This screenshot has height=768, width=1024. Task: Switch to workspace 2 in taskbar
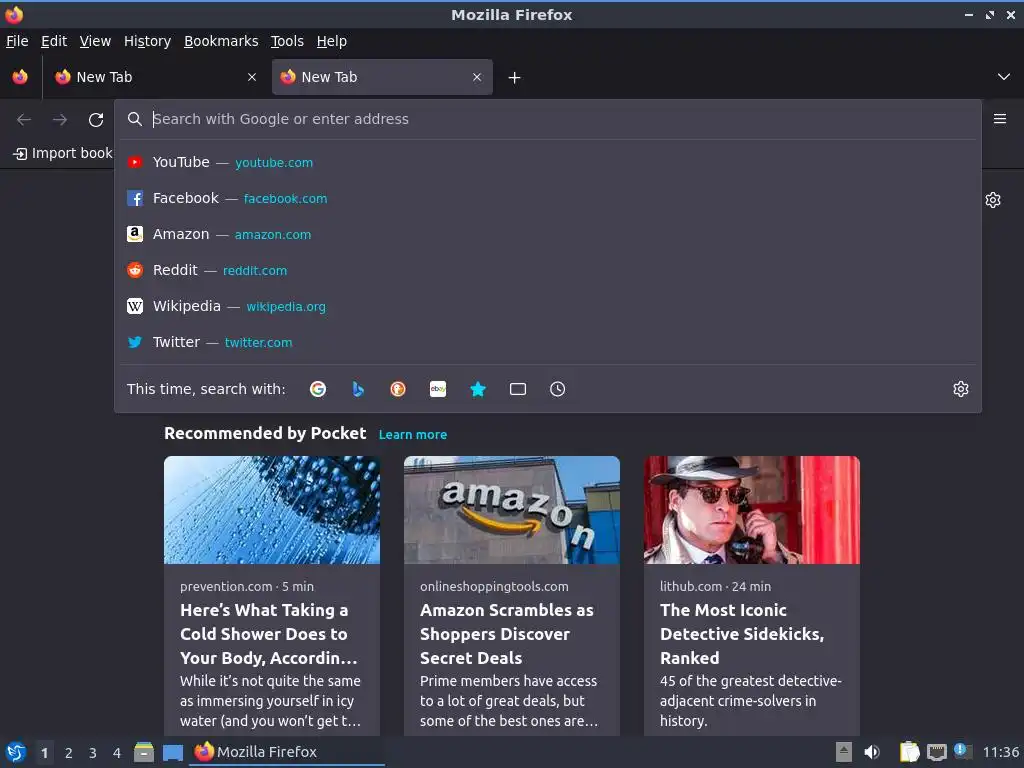click(69, 753)
